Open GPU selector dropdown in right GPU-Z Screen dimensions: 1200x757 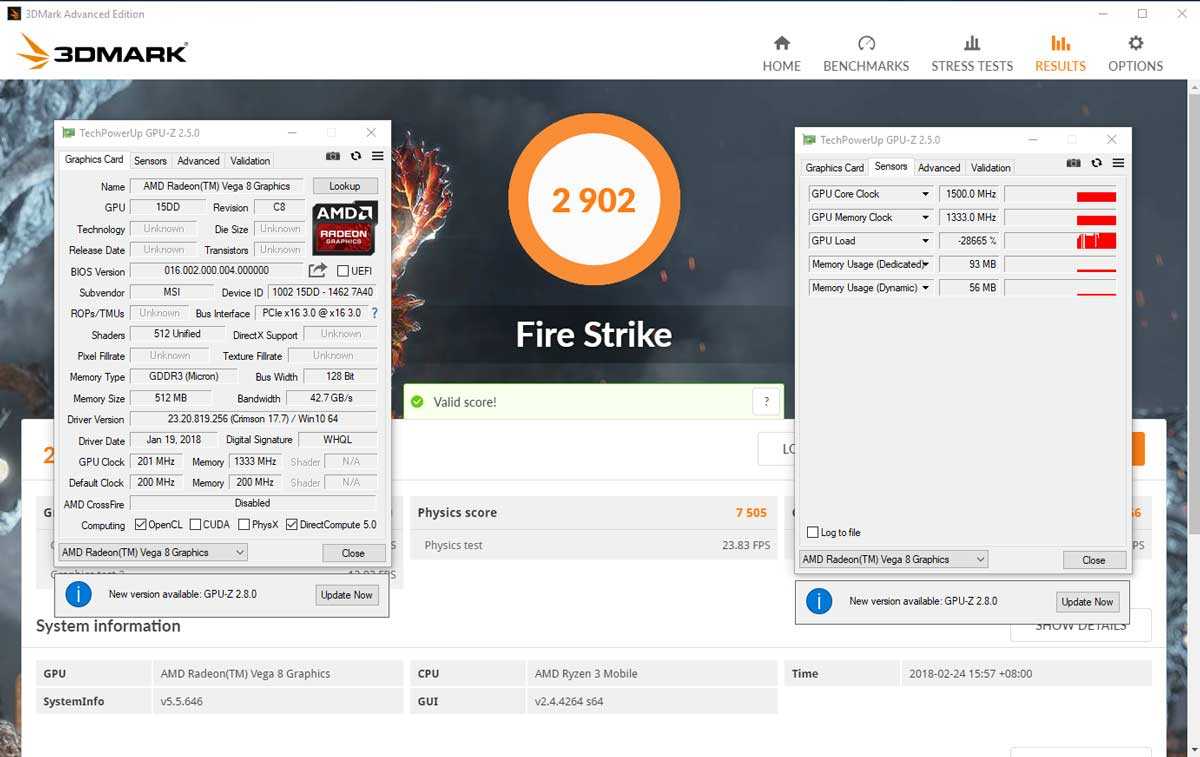coord(893,559)
